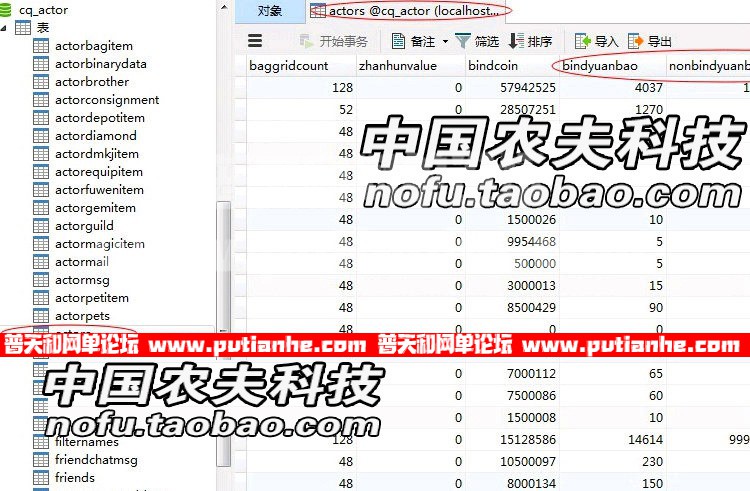Select bindcoin cell 1500026
Image resolution: width=750 pixels, height=491 pixels.
point(512,220)
